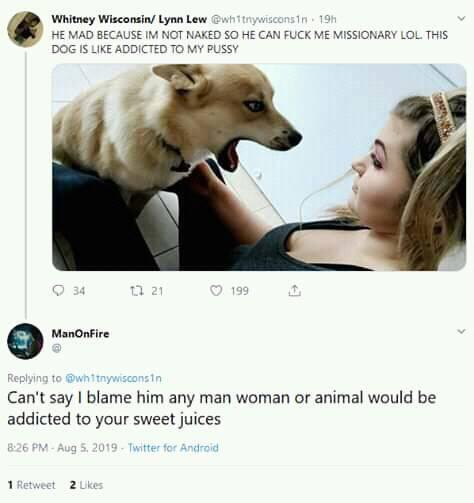Visit the ManOnFire display name link
Image resolution: width=474 pixels, height=503 pixels.
[x=80, y=333]
